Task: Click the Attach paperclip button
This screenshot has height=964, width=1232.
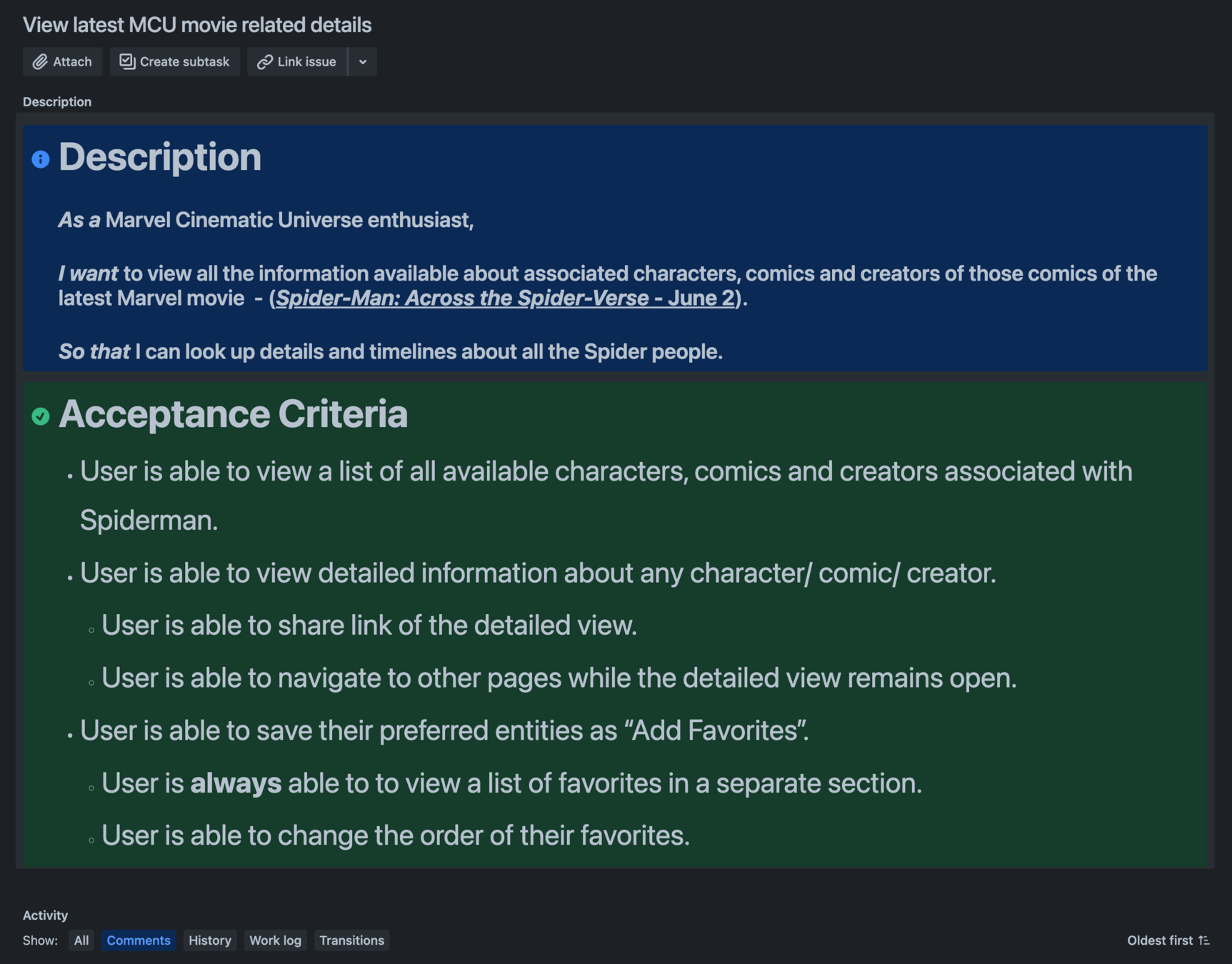Action: [x=62, y=61]
